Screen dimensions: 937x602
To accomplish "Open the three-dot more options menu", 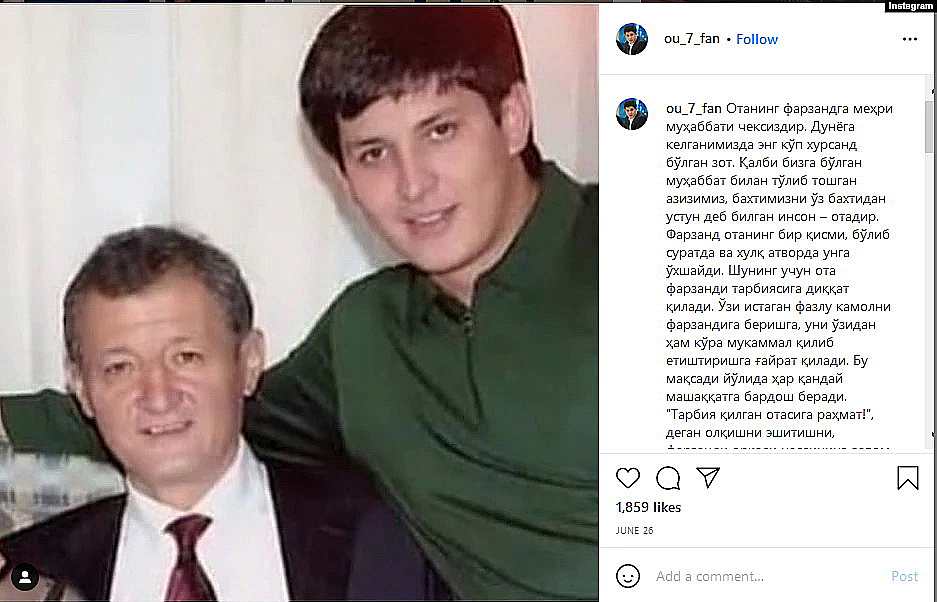I will click(910, 39).
